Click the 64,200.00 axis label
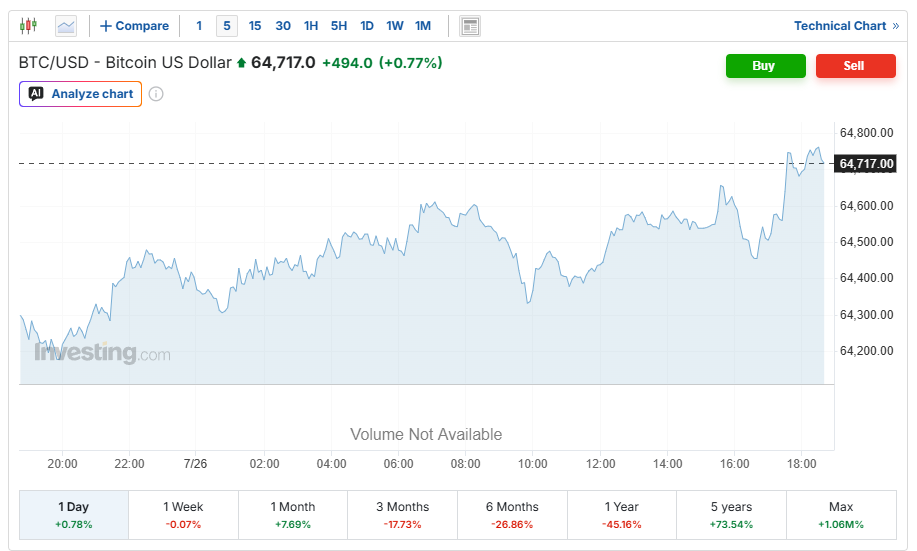Screen dimensions: 917x551 coord(866,351)
